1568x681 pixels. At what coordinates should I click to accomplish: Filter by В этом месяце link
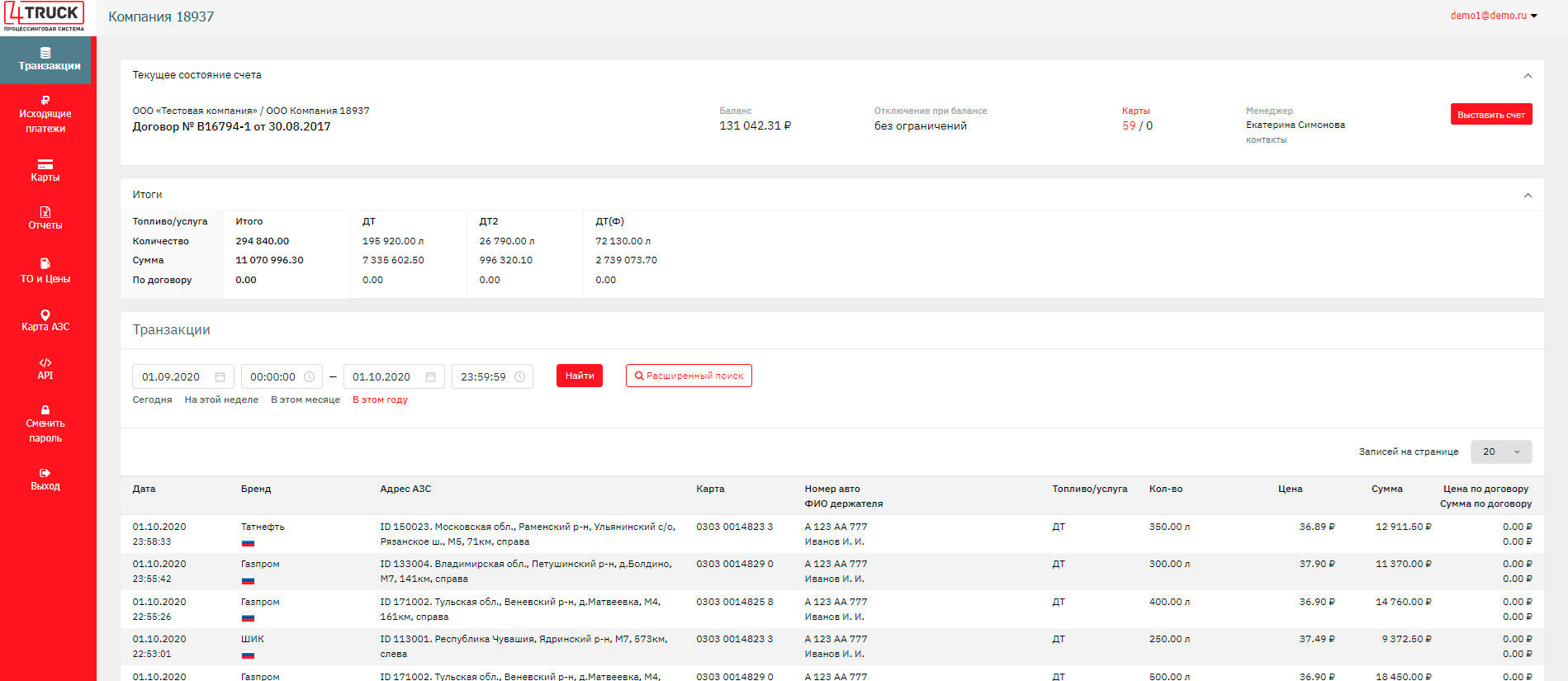coord(306,400)
